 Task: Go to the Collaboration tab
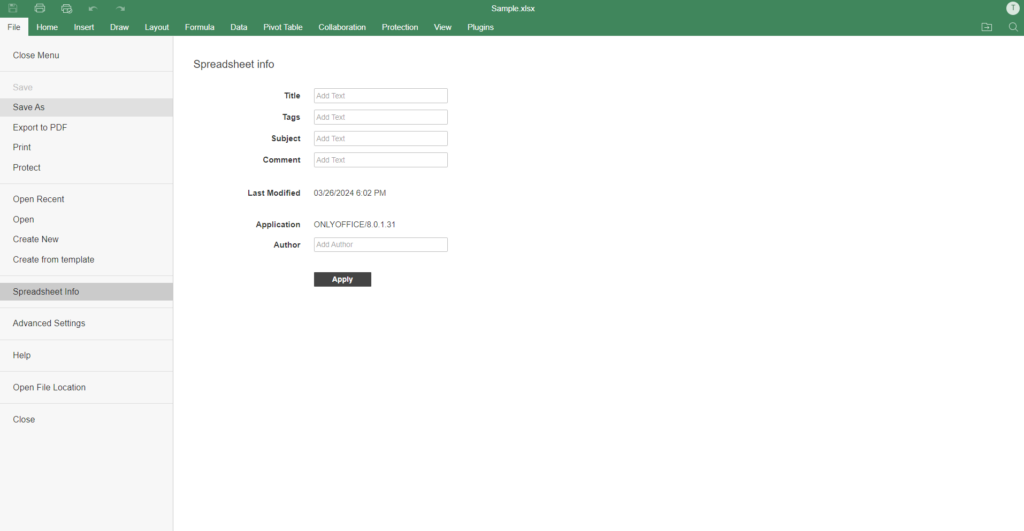[342, 27]
